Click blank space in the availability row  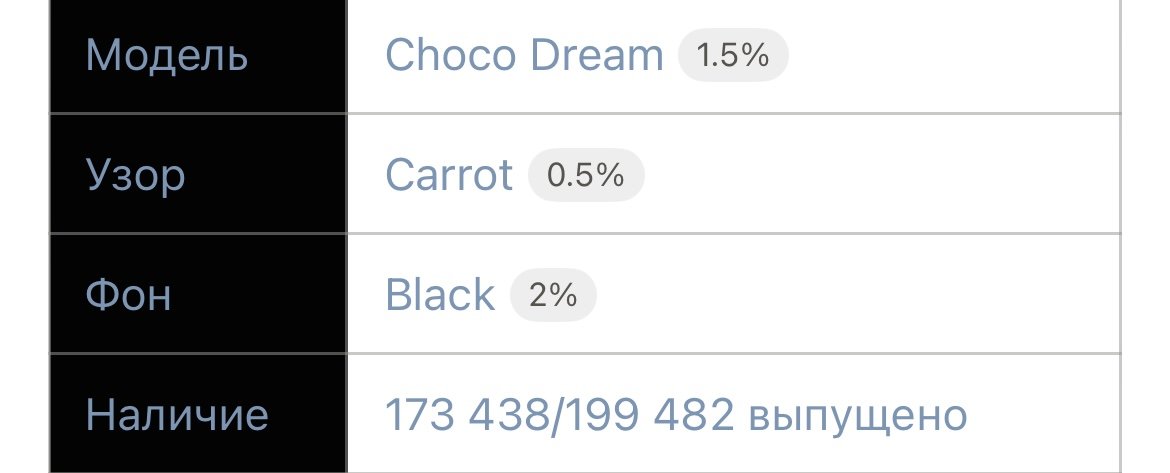click(x=1045, y=415)
